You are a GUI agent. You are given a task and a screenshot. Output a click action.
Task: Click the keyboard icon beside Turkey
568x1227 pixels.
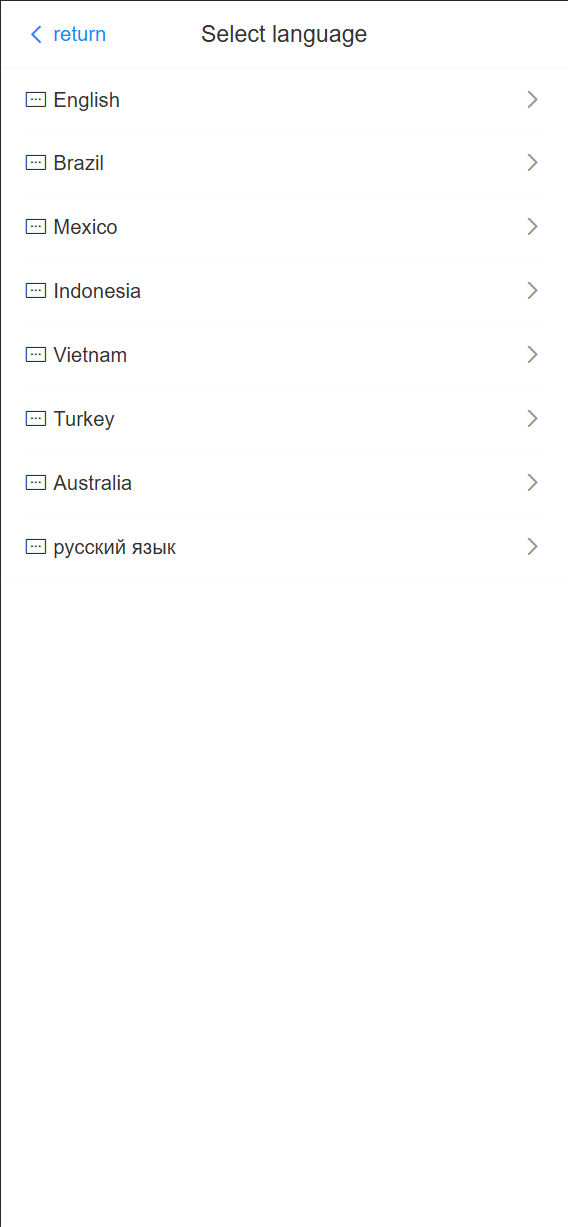point(36,419)
